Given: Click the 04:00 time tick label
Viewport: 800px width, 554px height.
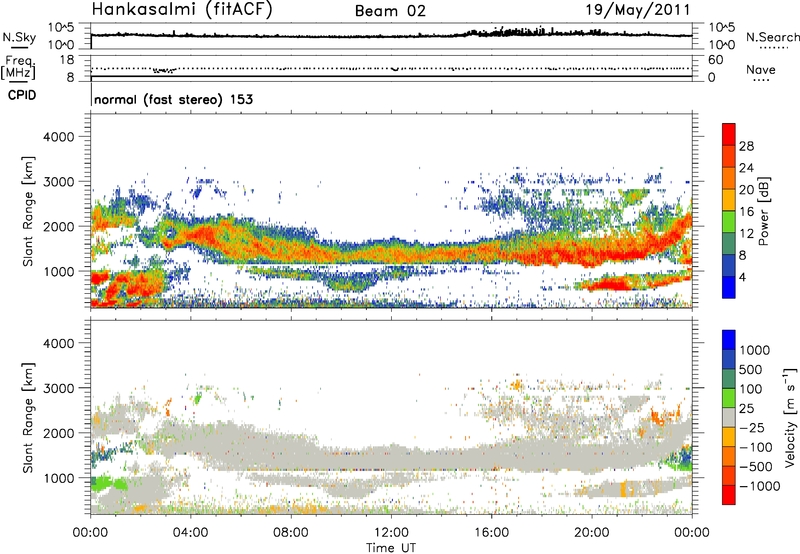Looking at the screenshot, I should point(190,533).
